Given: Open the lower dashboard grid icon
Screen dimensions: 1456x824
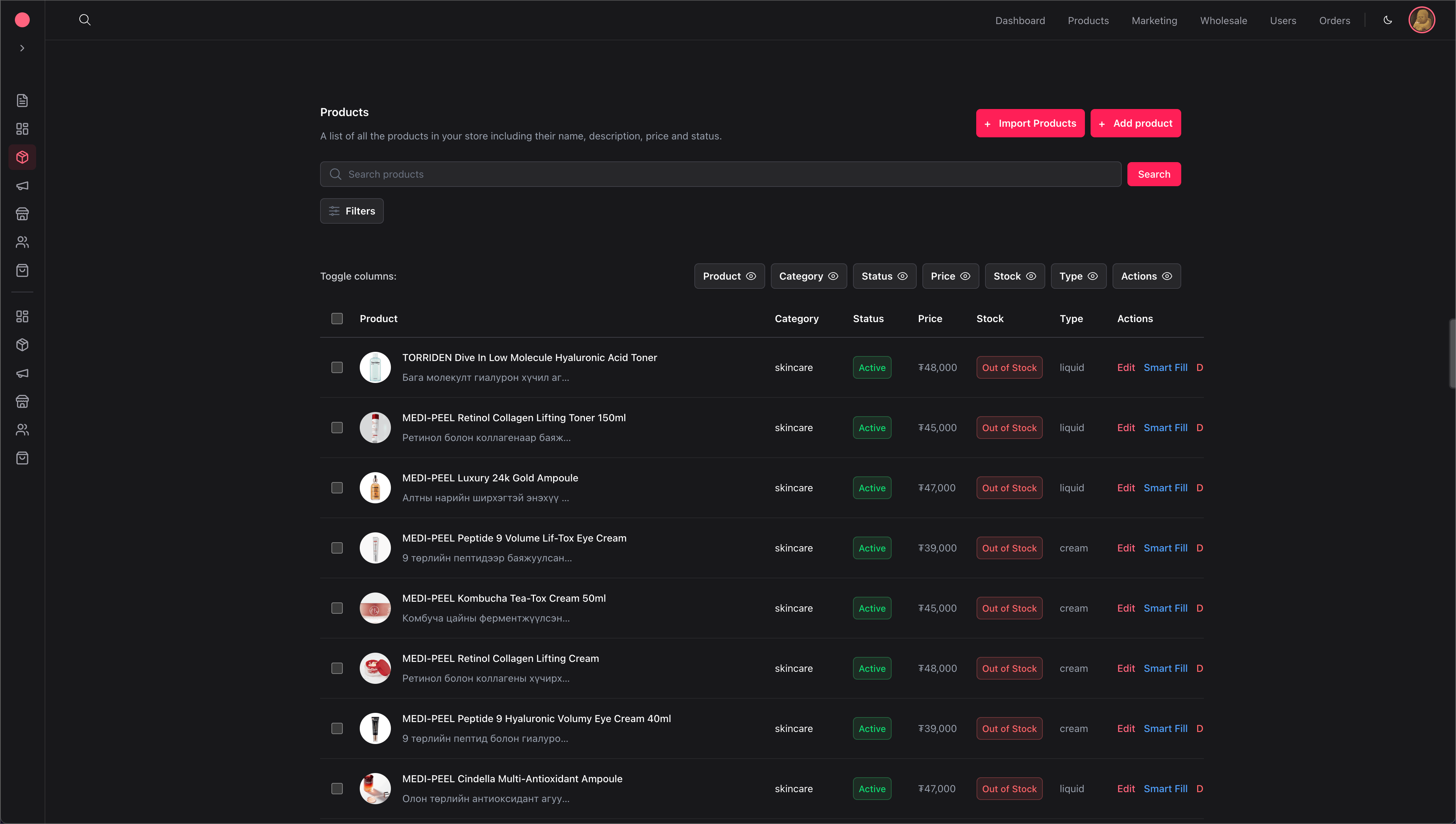Looking at the screenshot, I should [22, 316].
